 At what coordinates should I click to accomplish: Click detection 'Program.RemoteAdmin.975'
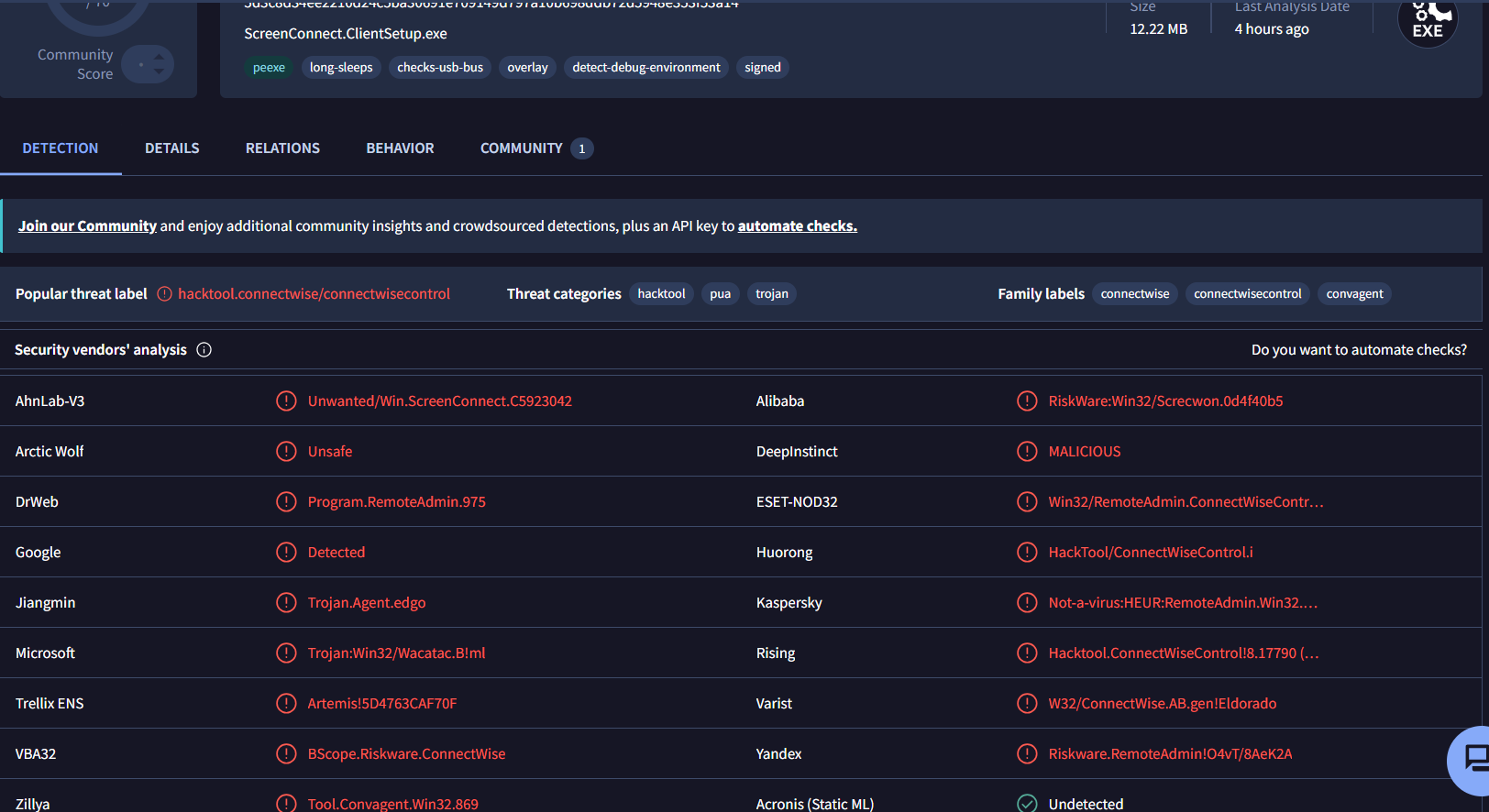click(x=397, y=502)
